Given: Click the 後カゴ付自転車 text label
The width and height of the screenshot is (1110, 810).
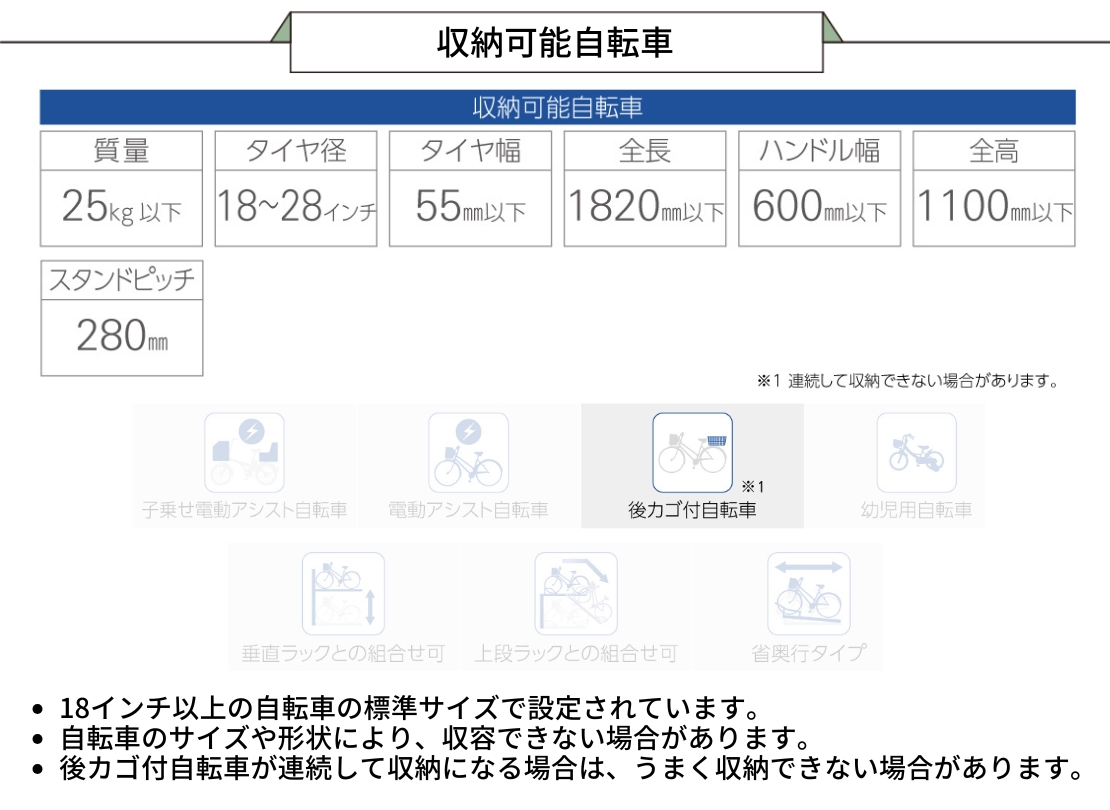Looking at the screenshot, I should [692, 510].
